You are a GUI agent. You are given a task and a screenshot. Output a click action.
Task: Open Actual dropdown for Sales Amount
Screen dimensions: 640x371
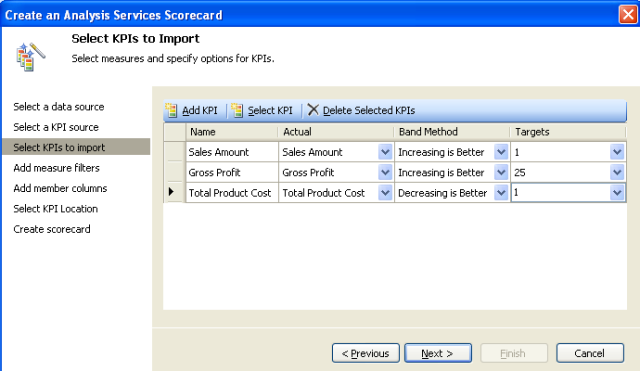pyautogui.click(x=385, y=152)
